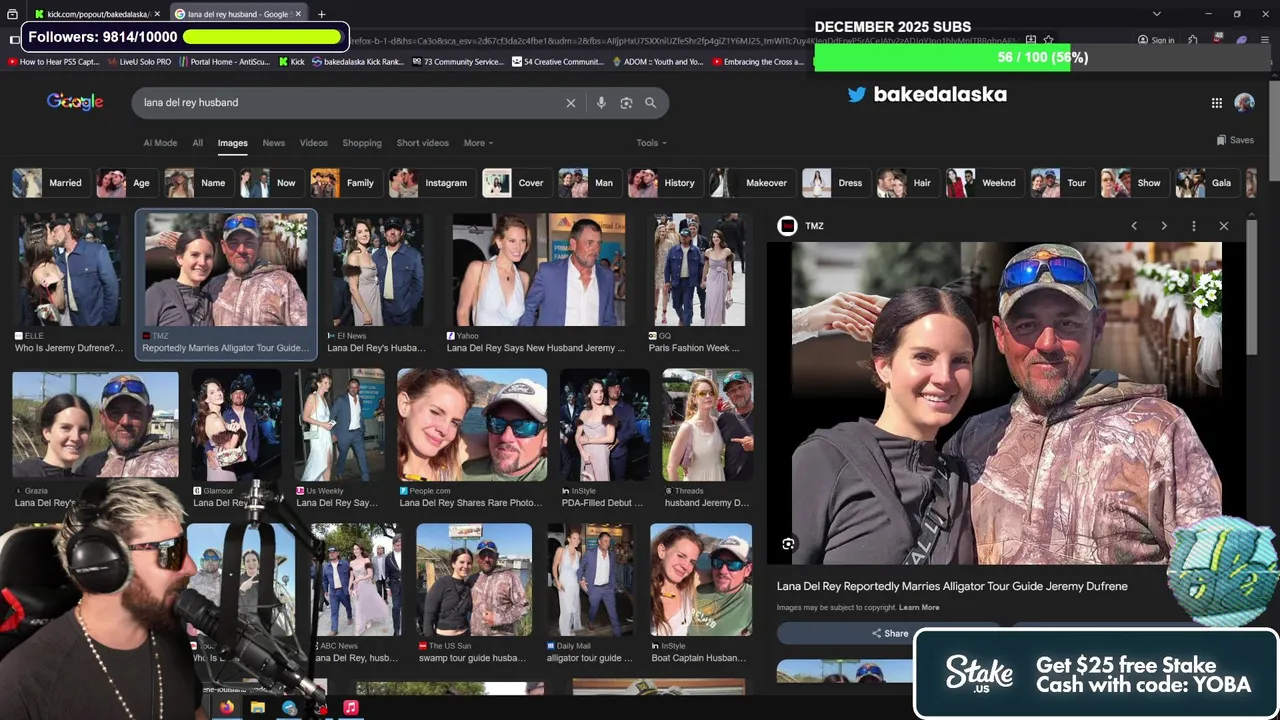Open the blue browser icon in the taskbar
1280x720 pixels.
point(289,707)
